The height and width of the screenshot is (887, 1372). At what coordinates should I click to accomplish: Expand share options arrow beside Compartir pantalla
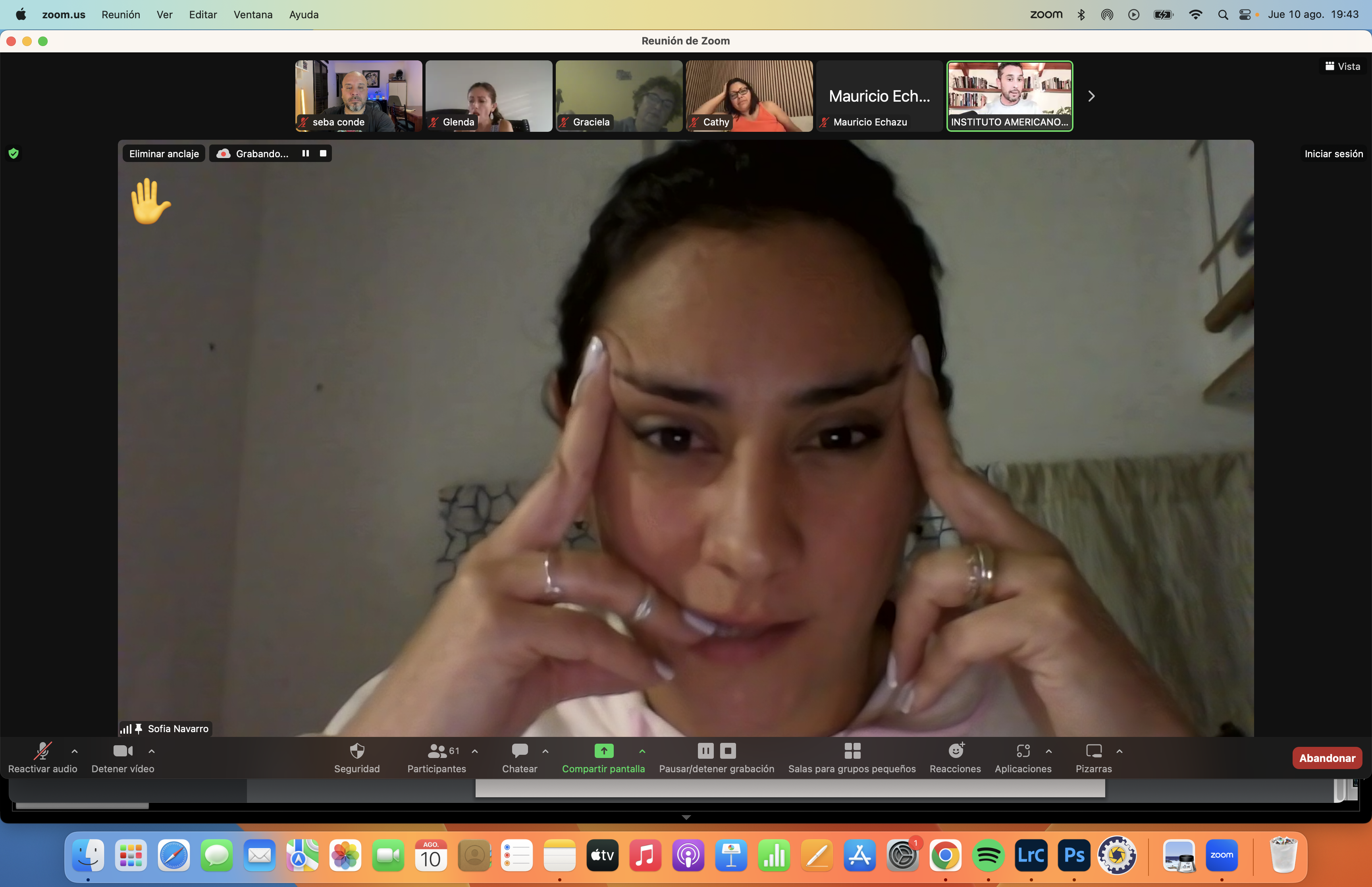[643, 751]
